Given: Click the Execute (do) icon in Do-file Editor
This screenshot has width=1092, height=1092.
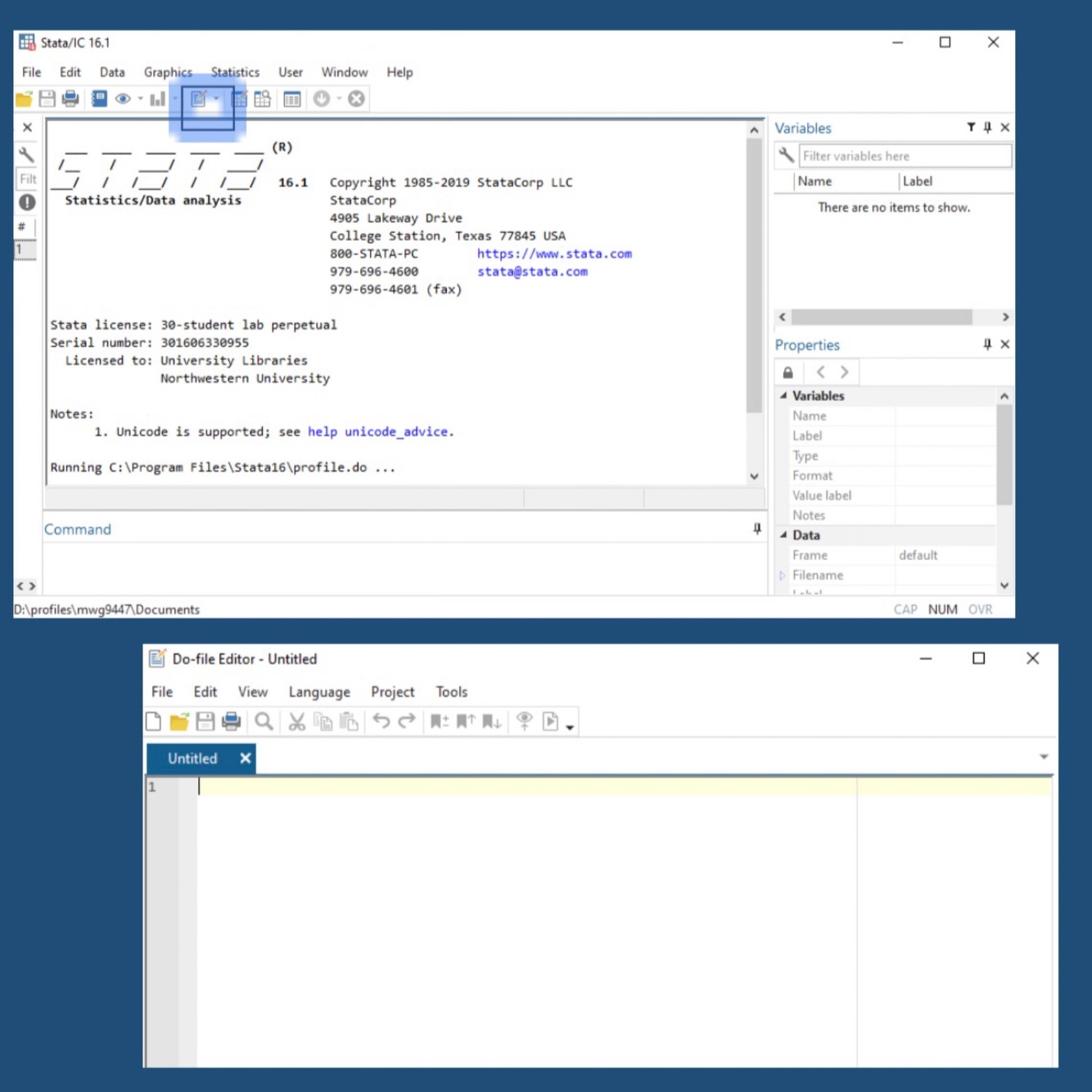Looking at the screenshot, I should click(x=551, y=721).
